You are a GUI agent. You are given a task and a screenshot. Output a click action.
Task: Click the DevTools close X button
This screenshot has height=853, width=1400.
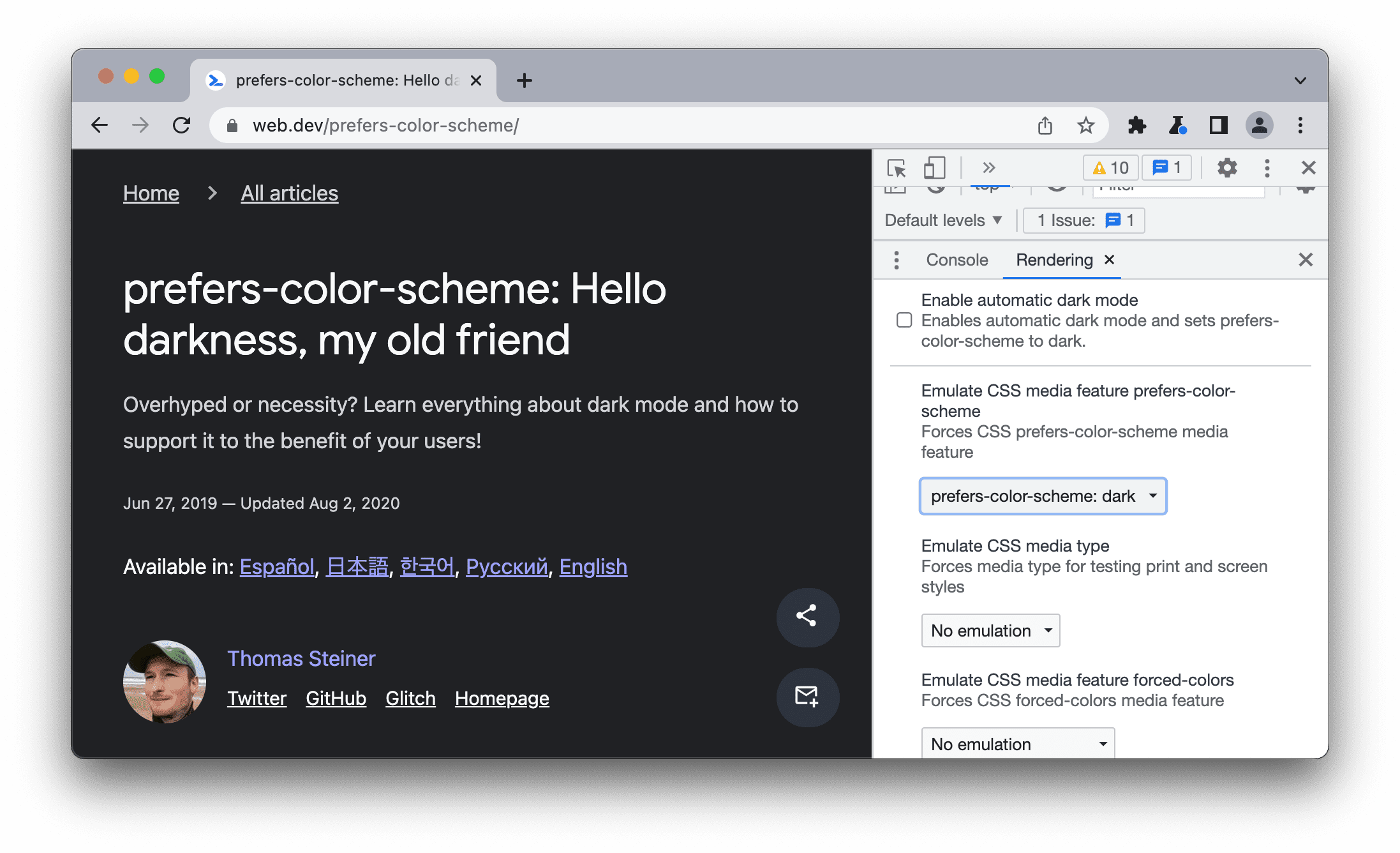pos(1308,168)
